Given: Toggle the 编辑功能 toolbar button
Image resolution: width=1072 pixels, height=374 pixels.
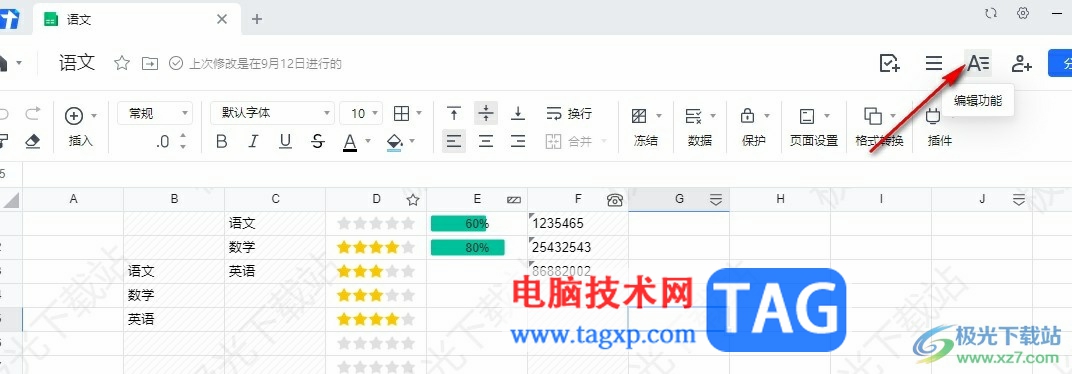Looking at the screenshot, I should [978, 63].
